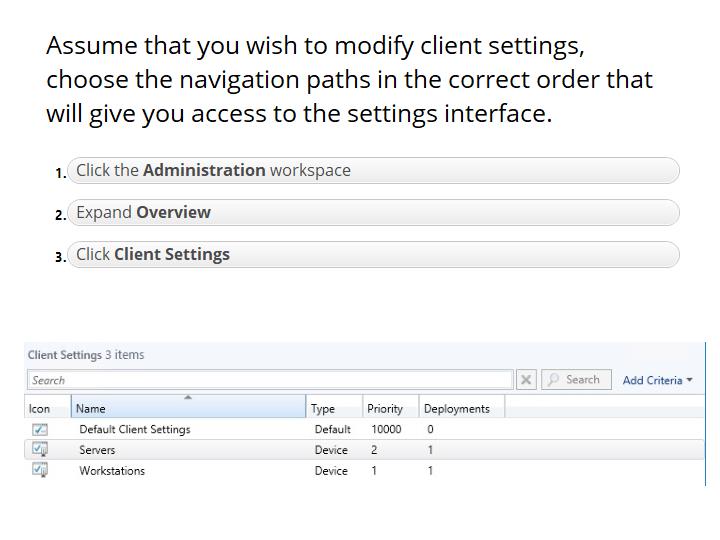Click the Servers device settings icon
Viewport: 720px width, 540px height.
(x=40, y=450)
